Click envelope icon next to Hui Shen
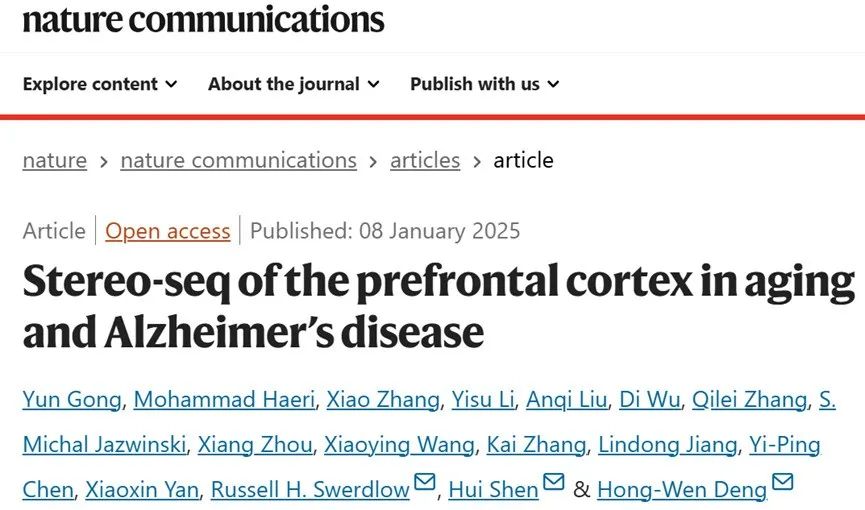Image resolution: width=865 pixels, height=510 pixels. (554, 485)
